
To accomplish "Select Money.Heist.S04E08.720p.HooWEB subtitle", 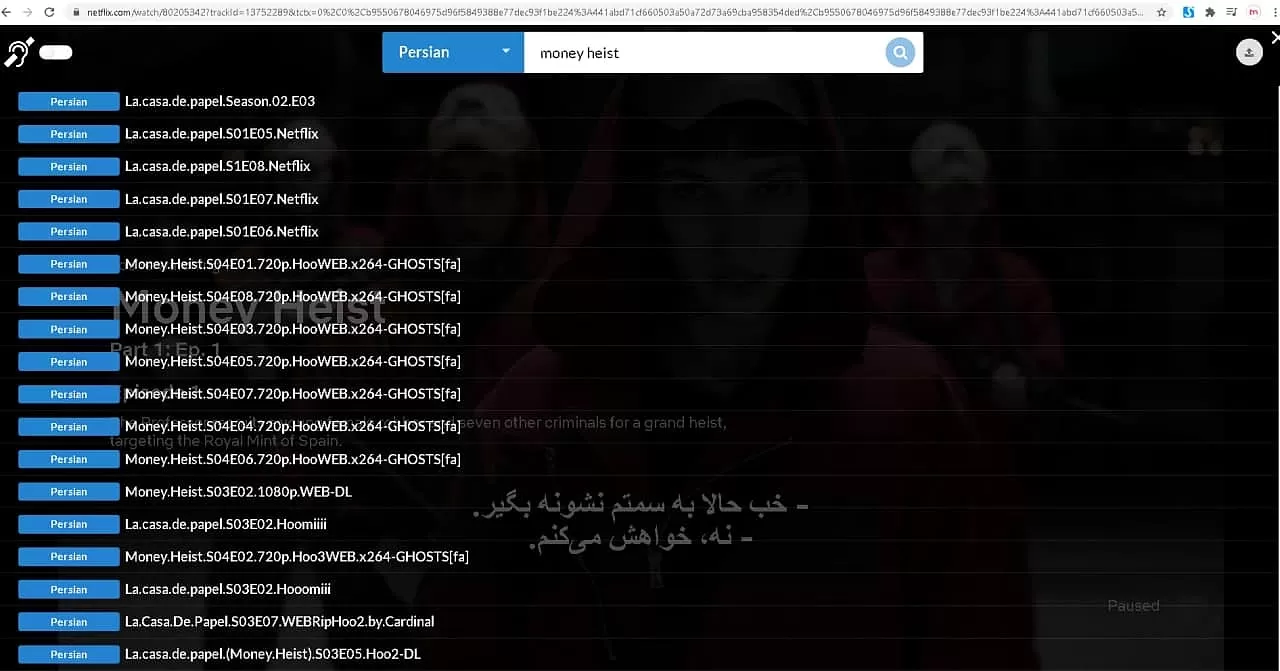I will 293,296.
